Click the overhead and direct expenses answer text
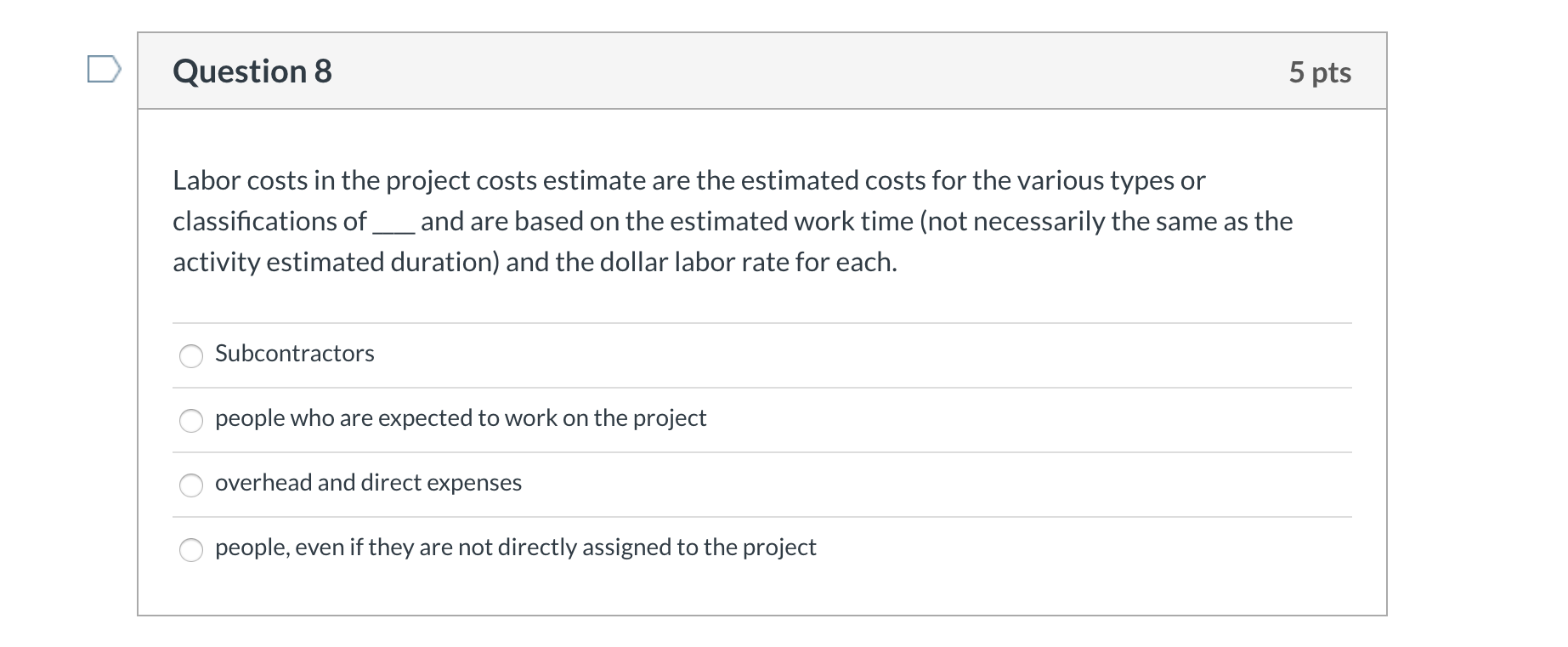 pos(368,483)
